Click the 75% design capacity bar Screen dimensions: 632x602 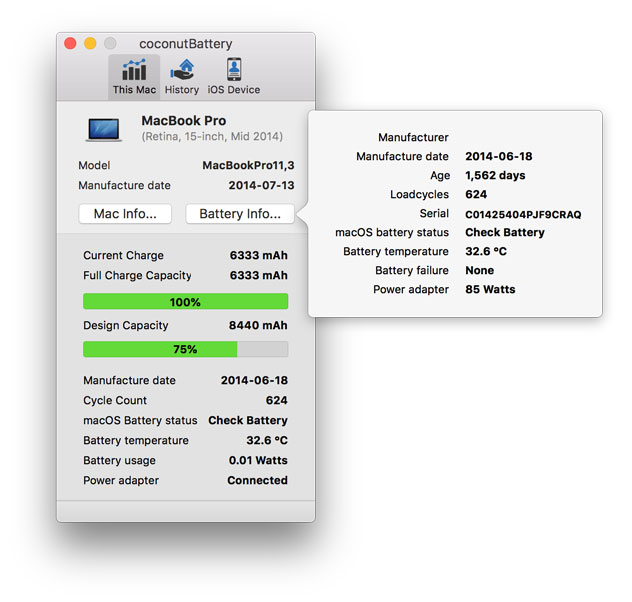click(185, 349)
